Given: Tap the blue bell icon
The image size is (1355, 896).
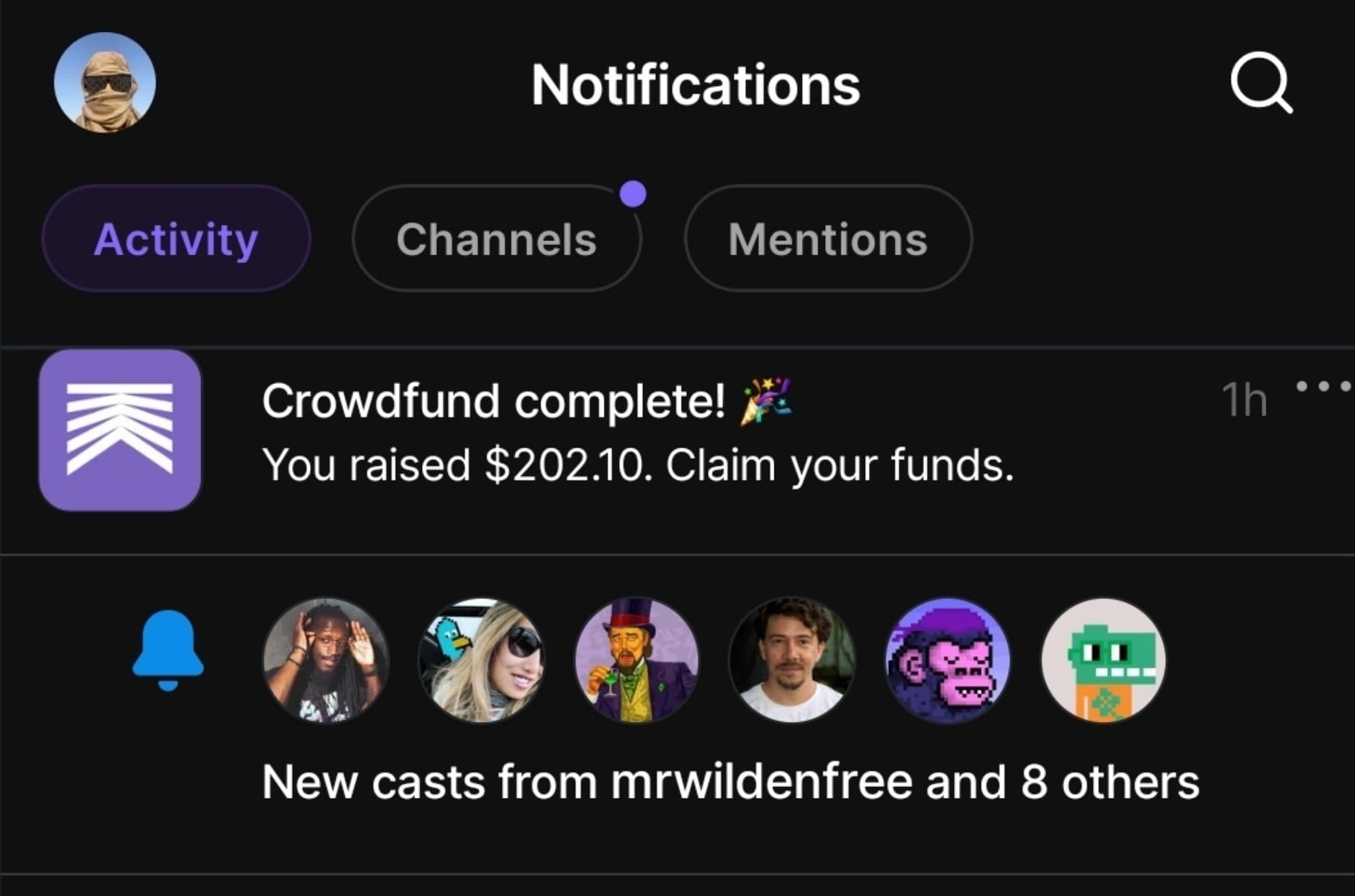Looking at the screenshot, I should click(x=168, y=650).
